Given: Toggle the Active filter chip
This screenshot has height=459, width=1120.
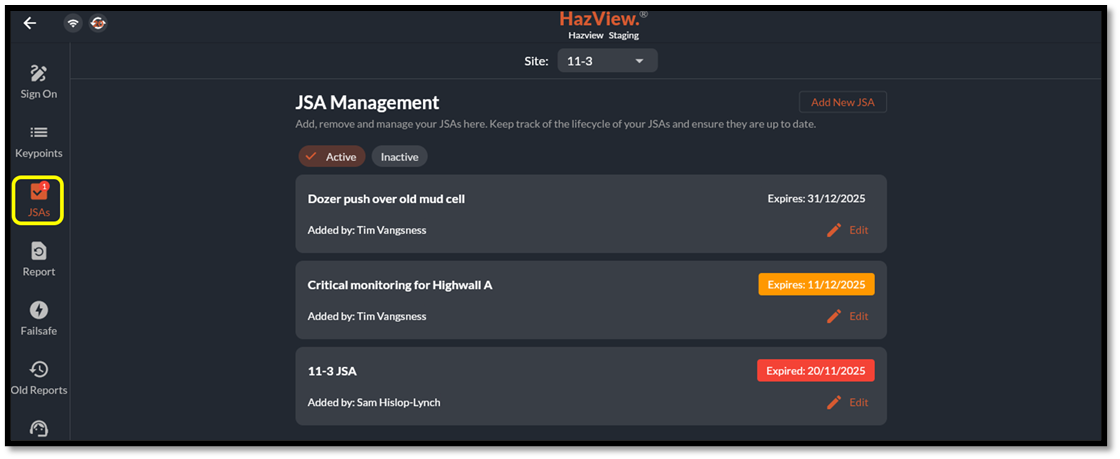Looking at the screenshot, I should 332,157.
